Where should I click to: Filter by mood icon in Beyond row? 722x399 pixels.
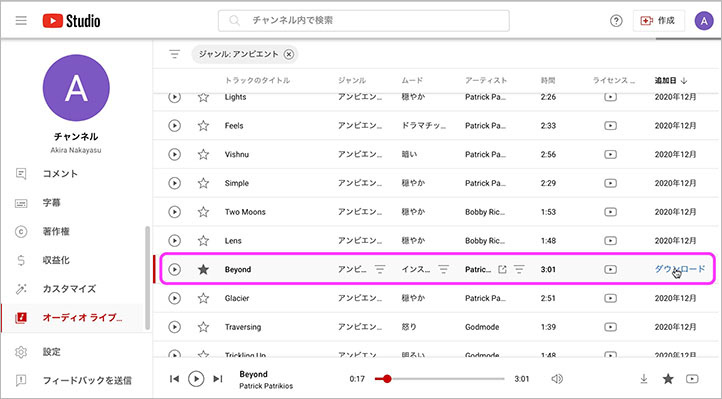[443, 269]
